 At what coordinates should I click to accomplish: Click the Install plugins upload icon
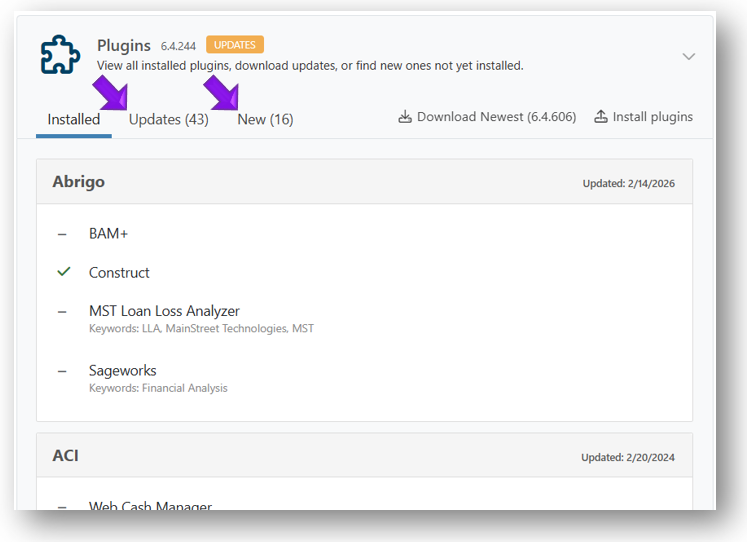point(601,117)
